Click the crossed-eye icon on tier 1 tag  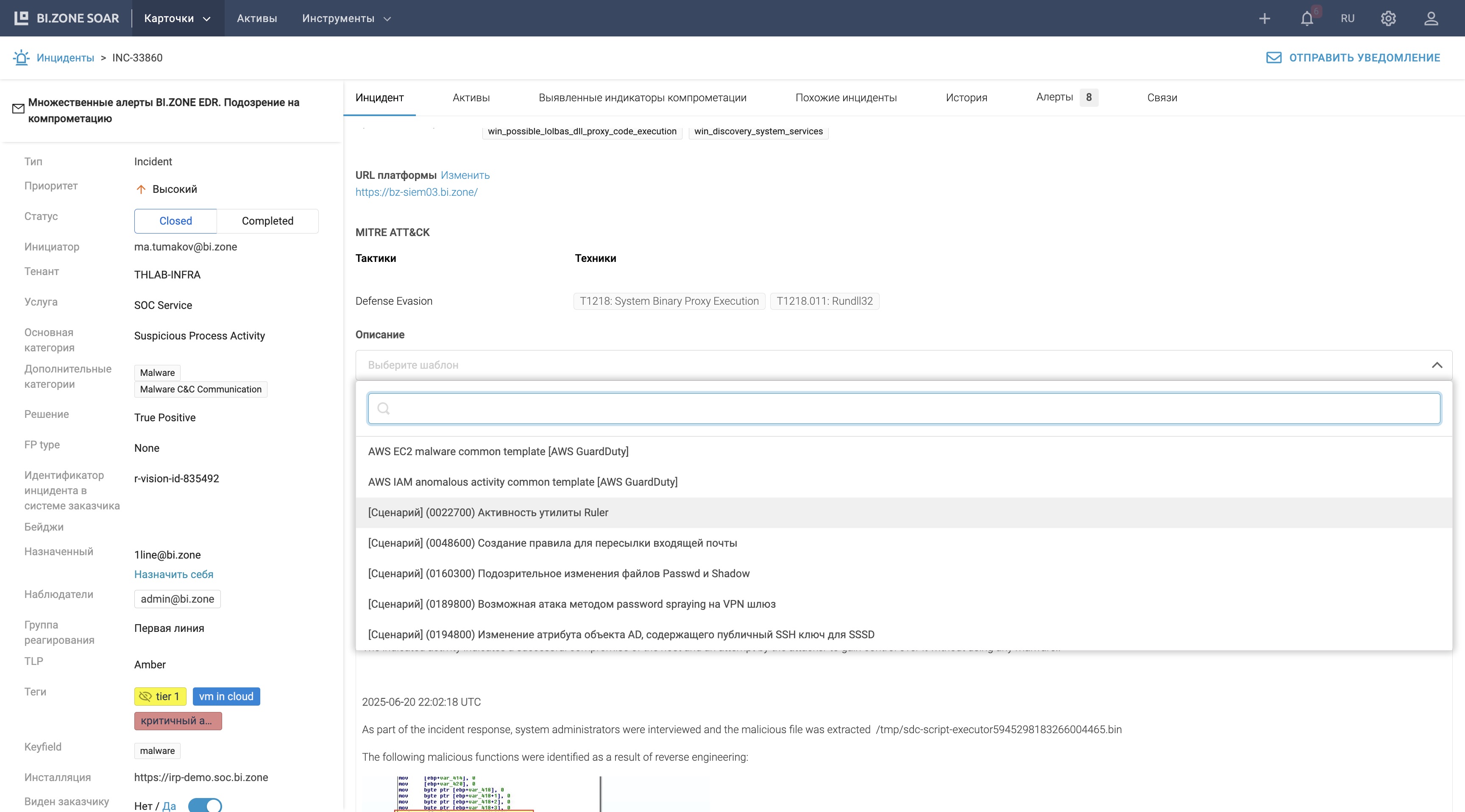pyautogui.click(x=145, y=697)
